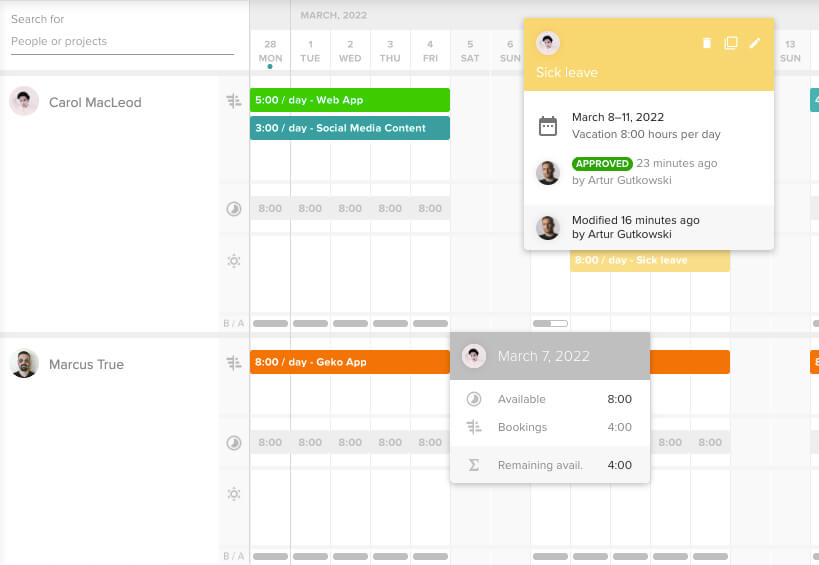Duplicate the Sick leave entry
Image resolution: width=819 pixels, height=565 pixels.
pyautogui.click(x=731, y=43)
